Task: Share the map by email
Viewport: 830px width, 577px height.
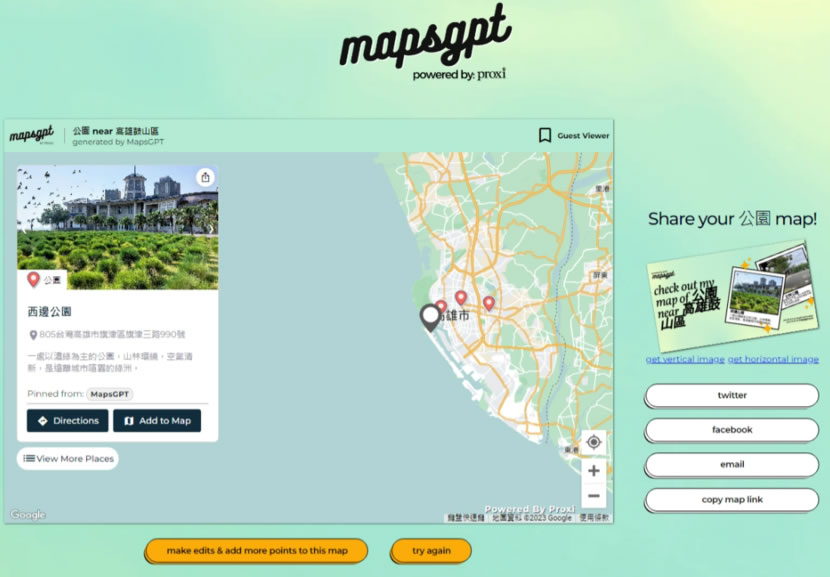Action: [x=732, y=465]
